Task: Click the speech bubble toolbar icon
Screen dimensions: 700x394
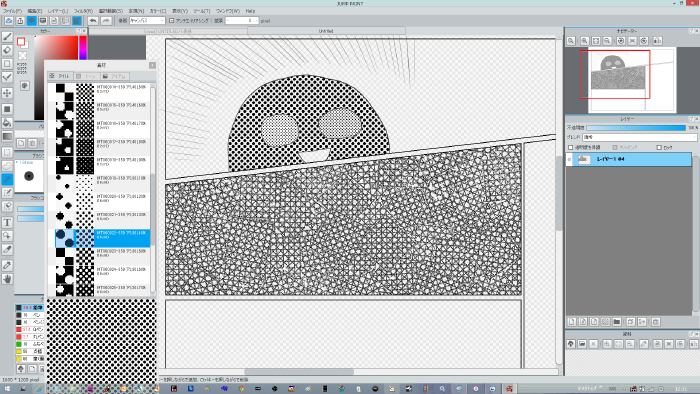Action: coord(31,21)
